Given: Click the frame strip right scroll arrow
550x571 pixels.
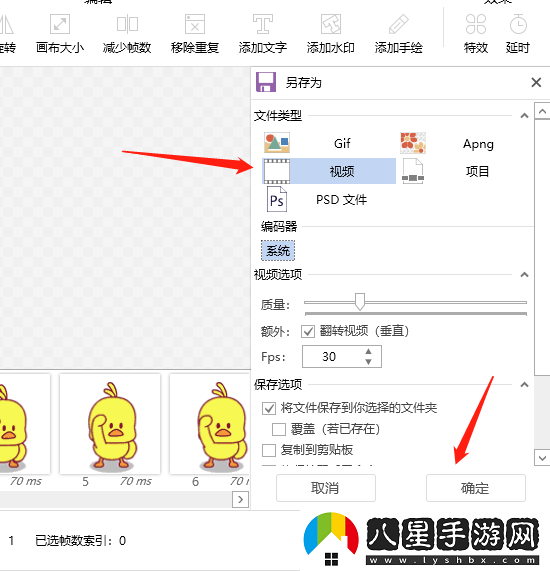Looking at the screenshot, I should [x=240, y=499].
